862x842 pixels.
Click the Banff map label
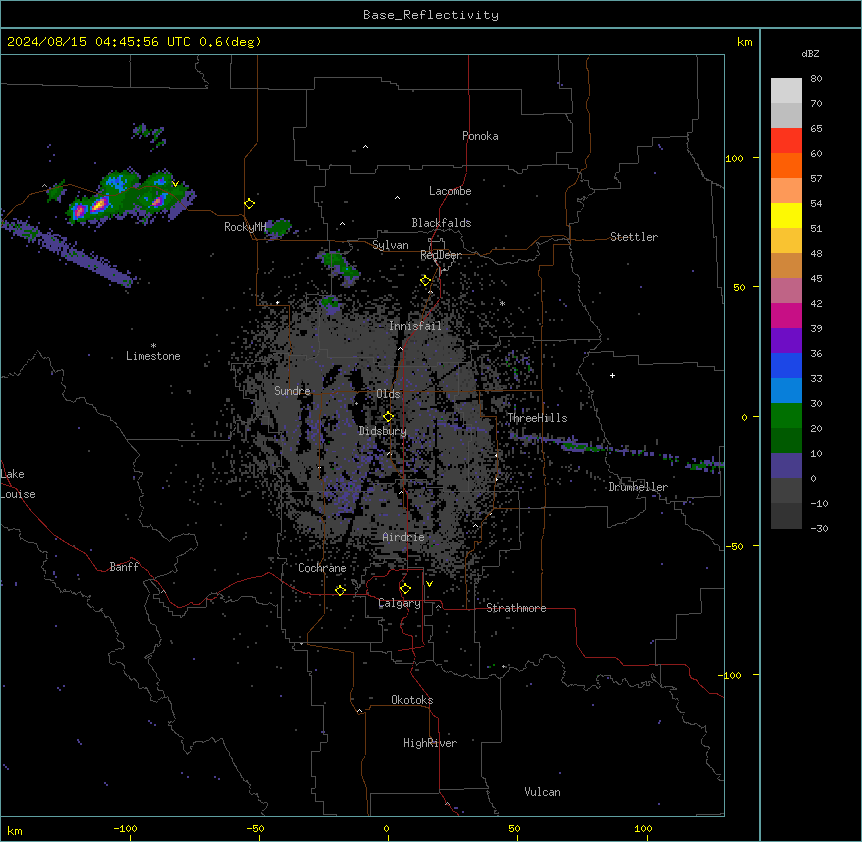pos(124,567)
